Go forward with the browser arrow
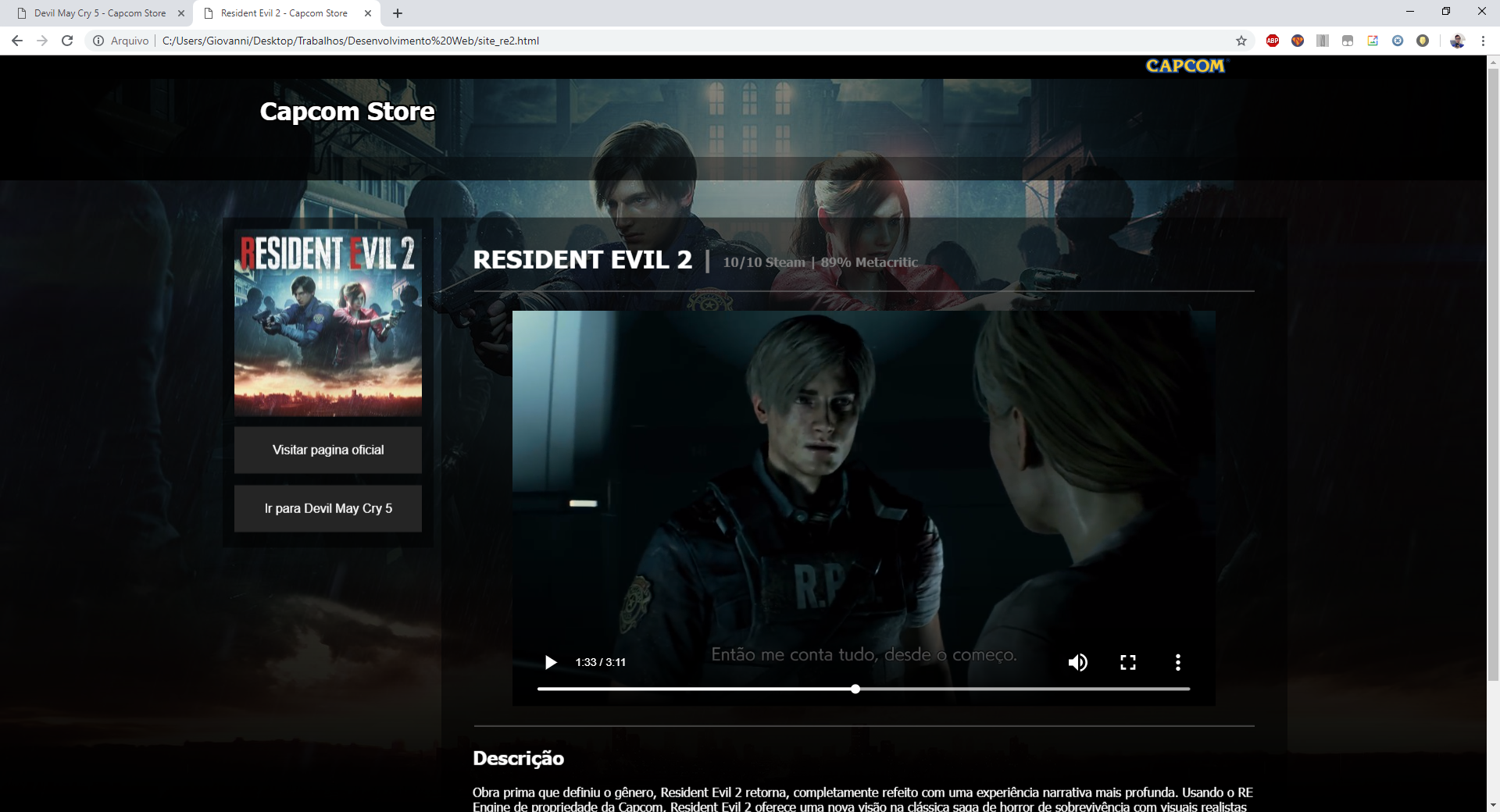 (42, 41)
